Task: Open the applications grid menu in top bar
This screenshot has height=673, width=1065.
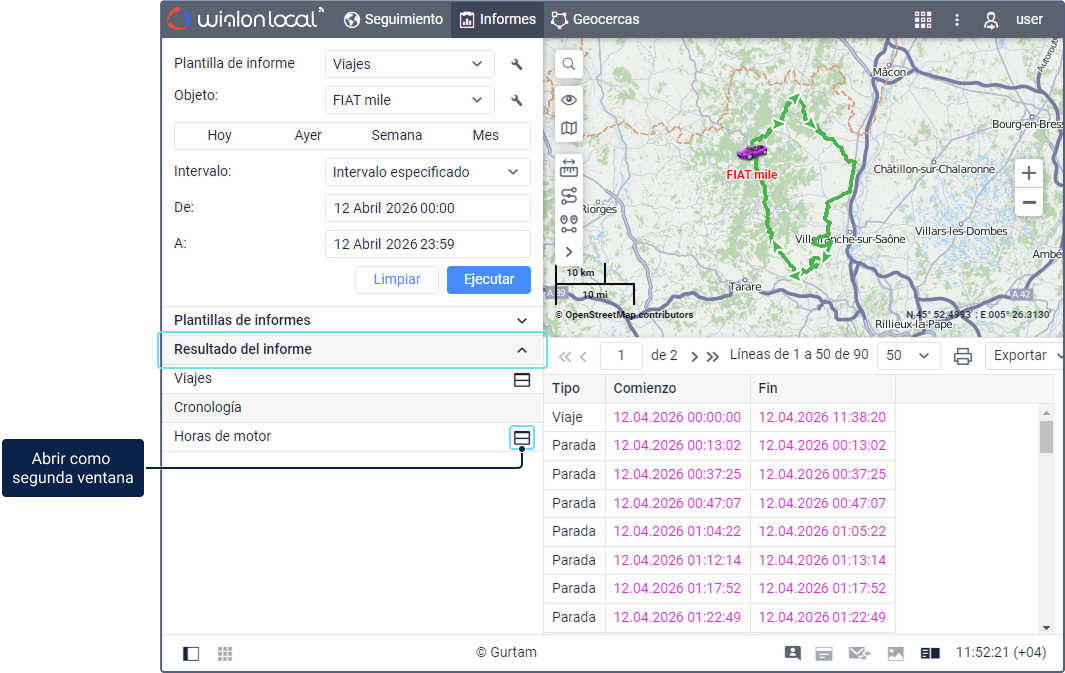Action: pos(923,19)
